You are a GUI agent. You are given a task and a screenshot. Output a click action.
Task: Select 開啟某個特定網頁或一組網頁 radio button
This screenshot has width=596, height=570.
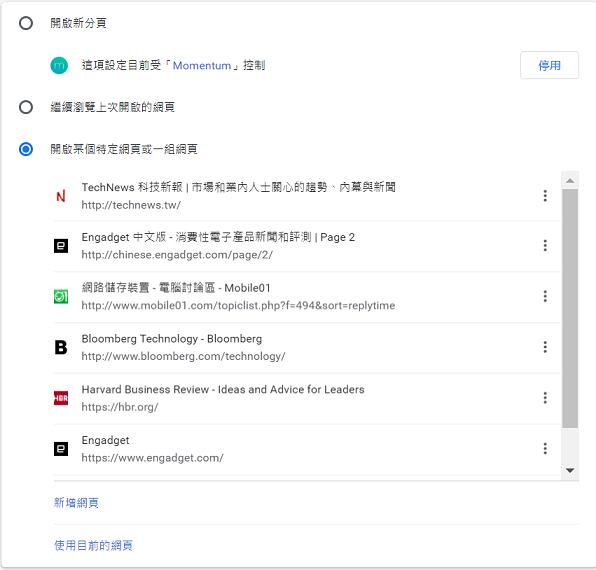[x=26, y=149]
